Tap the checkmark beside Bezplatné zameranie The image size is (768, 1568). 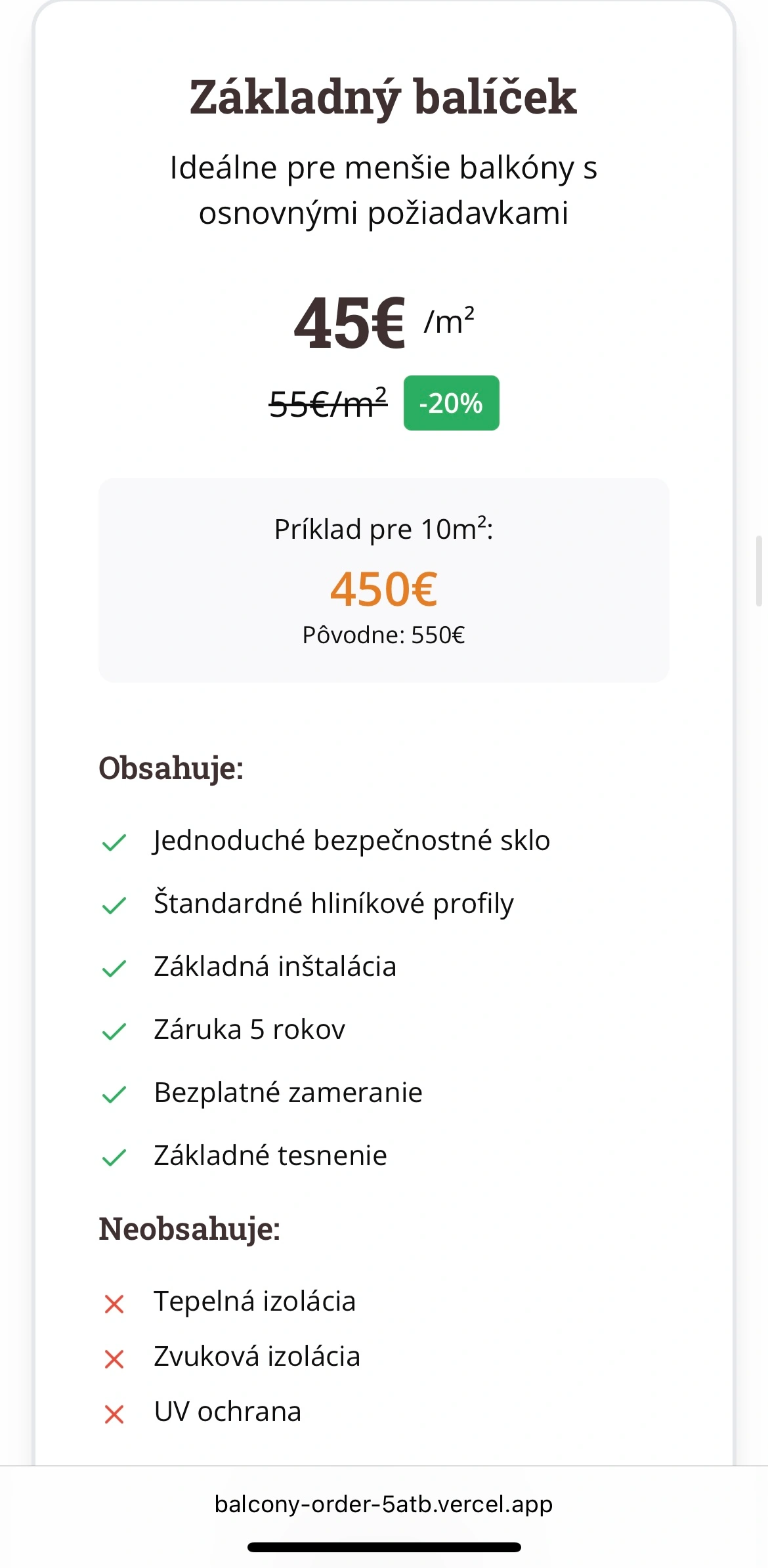[x=114, y=1094]
